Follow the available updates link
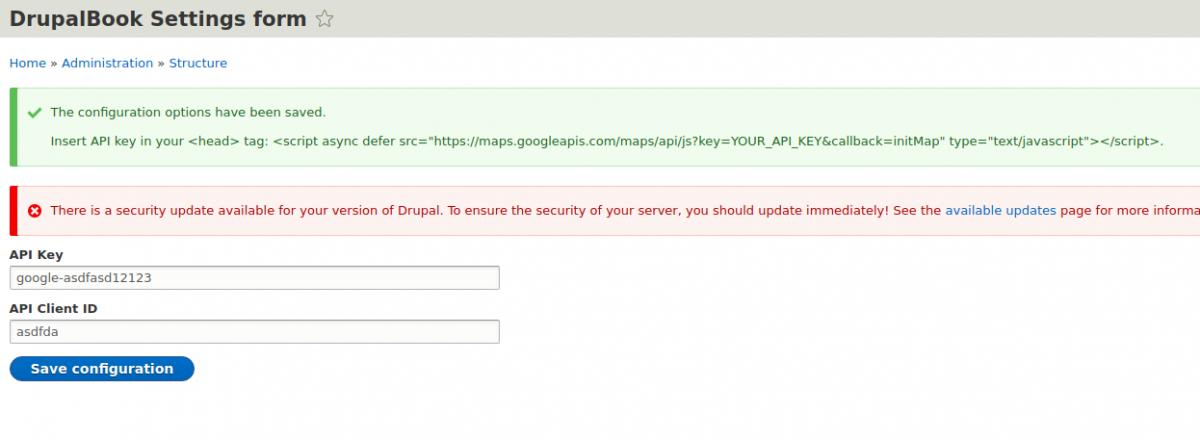 1000,211
